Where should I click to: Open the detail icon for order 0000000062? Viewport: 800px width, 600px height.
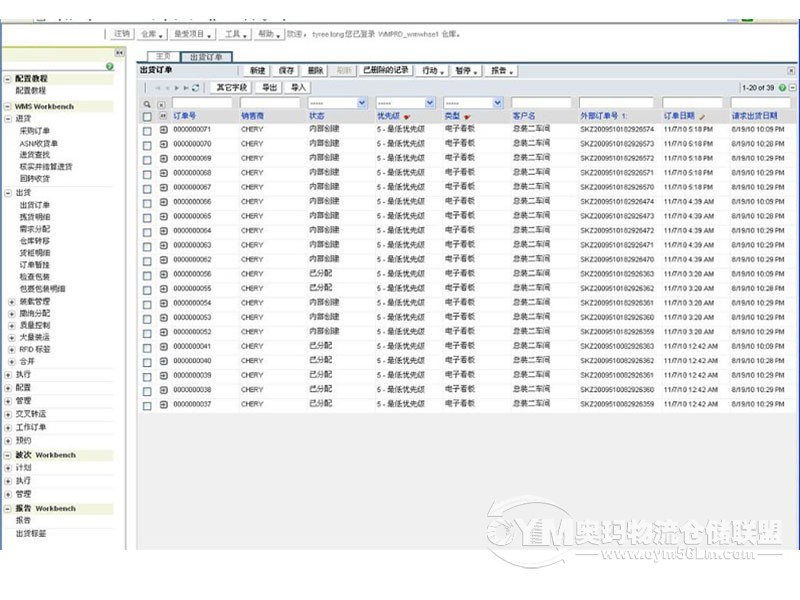(x=164, y=260)
